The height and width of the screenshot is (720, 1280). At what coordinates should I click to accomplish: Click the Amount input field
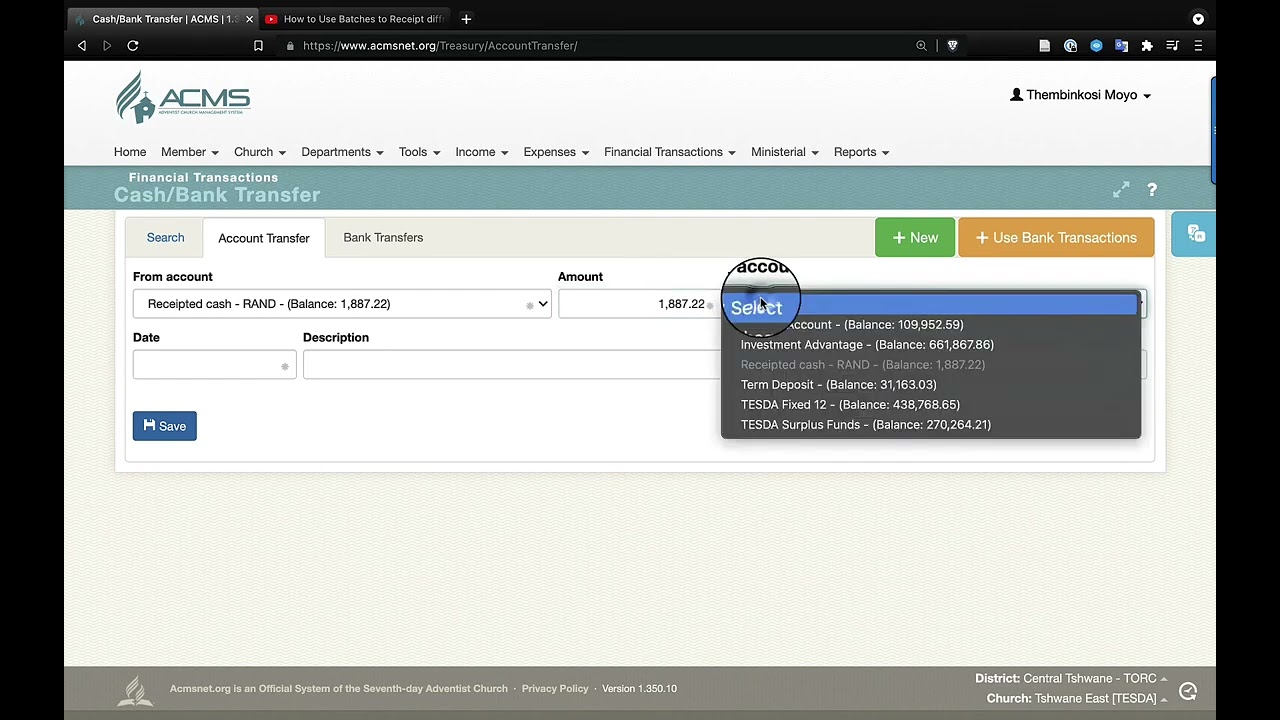[x=640, y=304]
